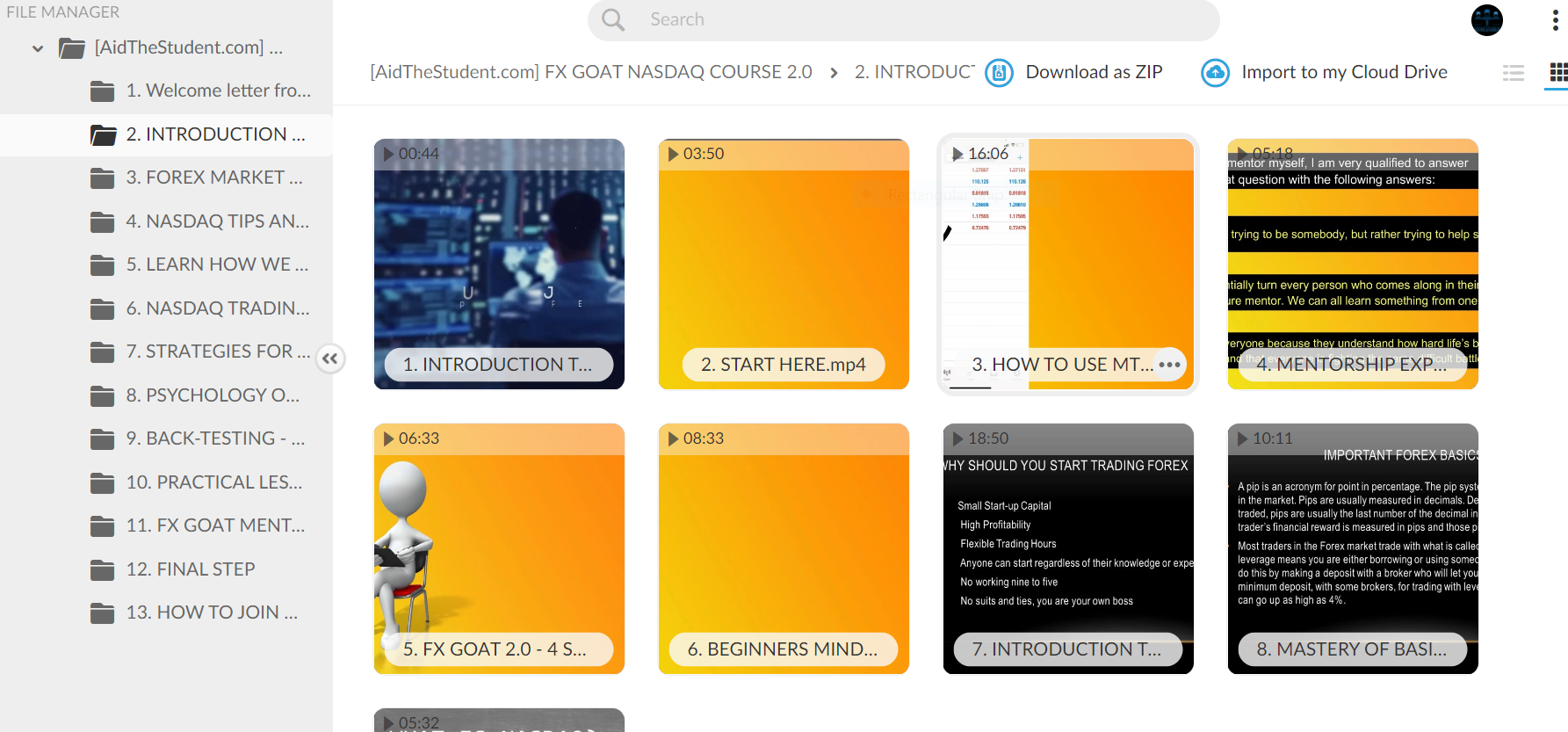
Task: Switch to list view
Action: pyautogui.click(x=1514, y=73)
